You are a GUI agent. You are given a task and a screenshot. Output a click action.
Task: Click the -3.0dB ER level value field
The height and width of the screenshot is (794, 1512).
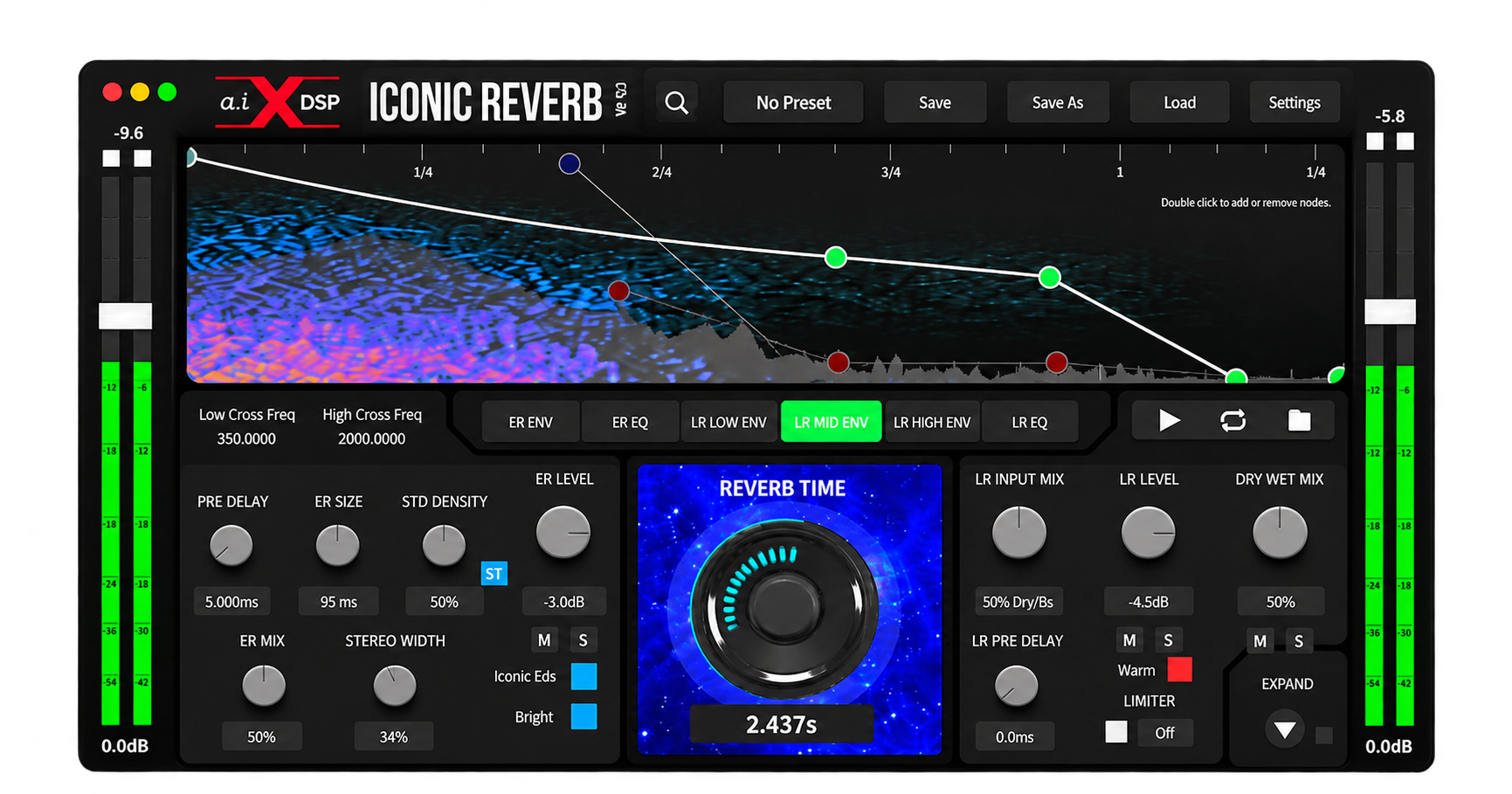pos(563,602)
